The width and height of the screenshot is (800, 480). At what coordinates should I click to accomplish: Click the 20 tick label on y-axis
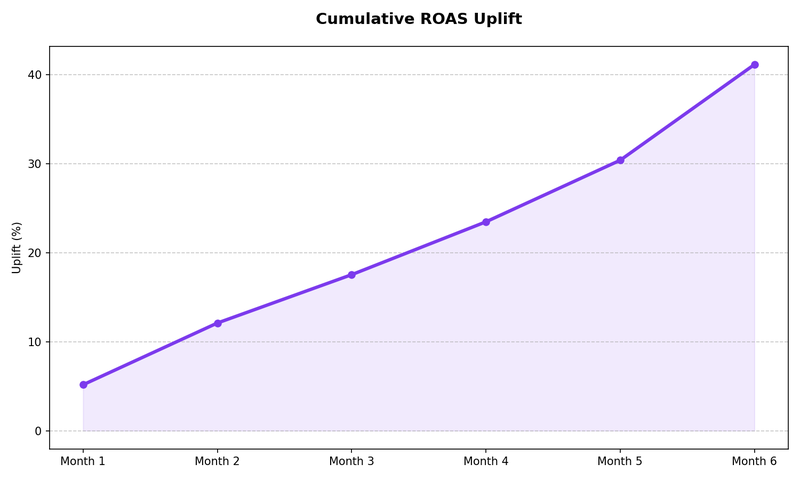click(x=35, y=253)
